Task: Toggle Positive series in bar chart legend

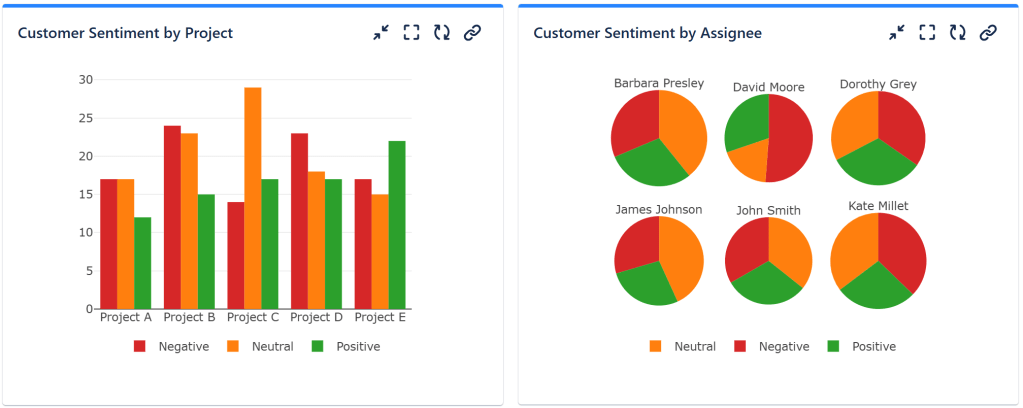Action: [346, 346]
